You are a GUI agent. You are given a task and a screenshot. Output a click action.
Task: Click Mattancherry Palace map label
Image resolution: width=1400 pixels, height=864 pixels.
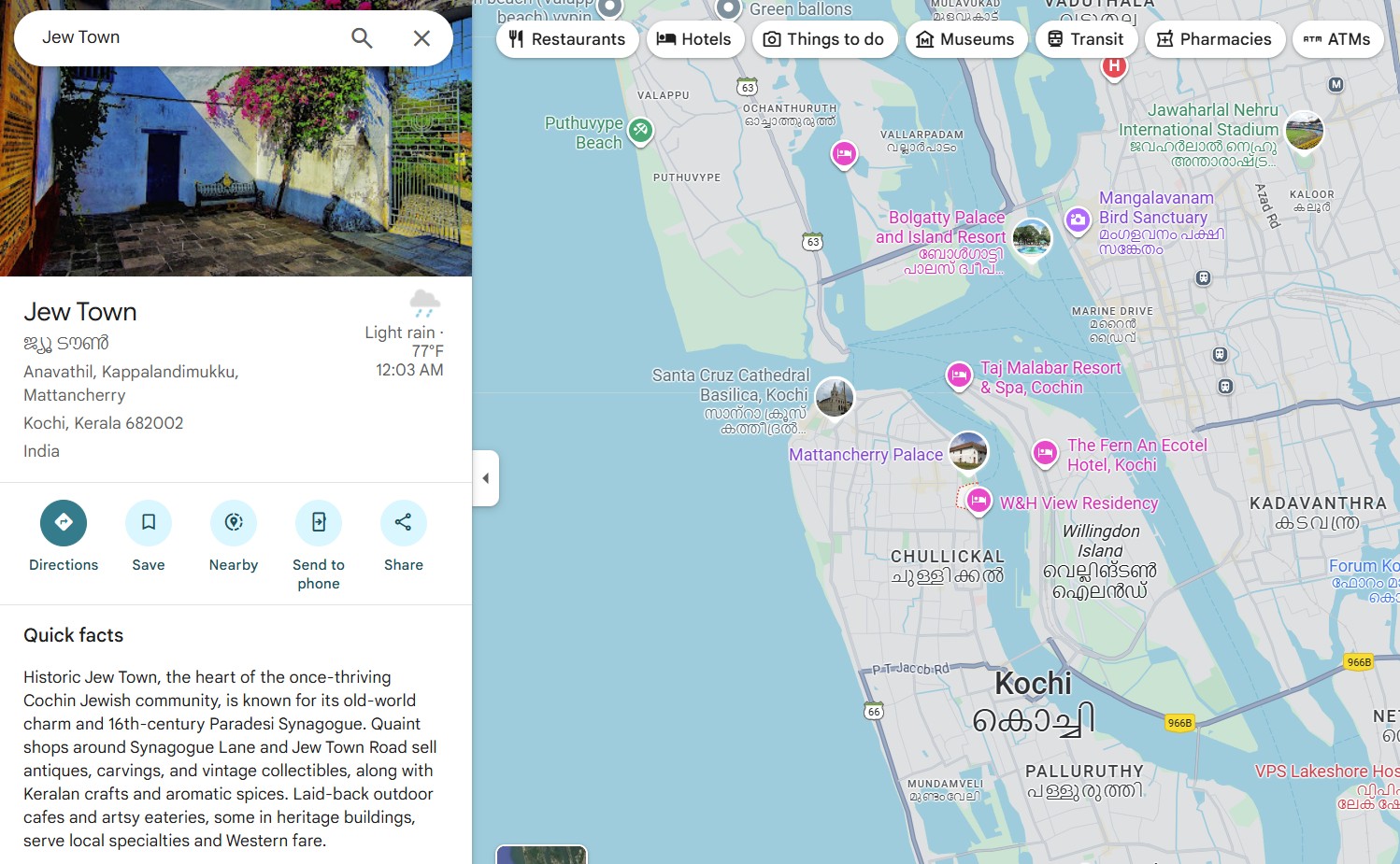point(866,455)
